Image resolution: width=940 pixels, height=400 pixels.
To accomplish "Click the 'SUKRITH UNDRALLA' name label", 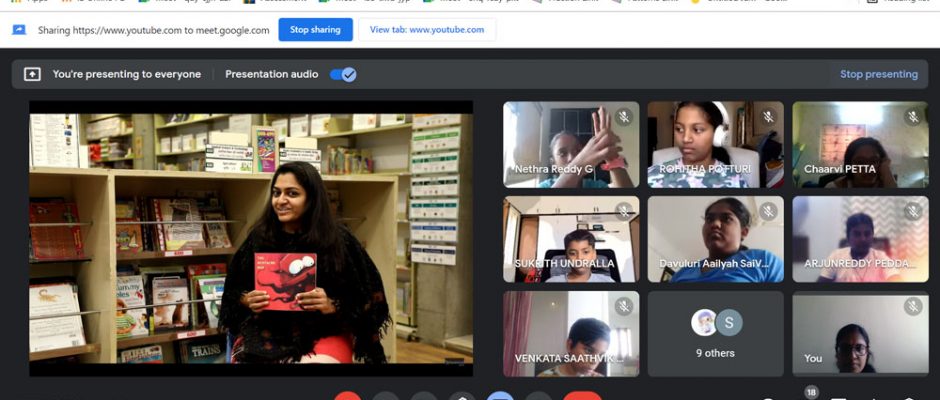I will (x=564, y=263).
